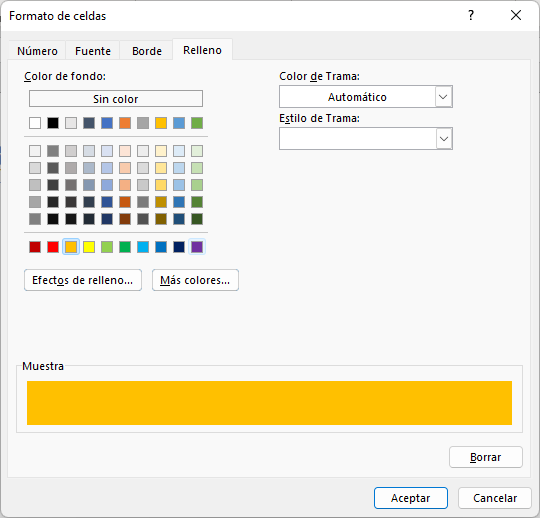Viewport: 540px width, 518px height.
Task: Pick the red swatch in standard colors row
Action: click(53, 247)
